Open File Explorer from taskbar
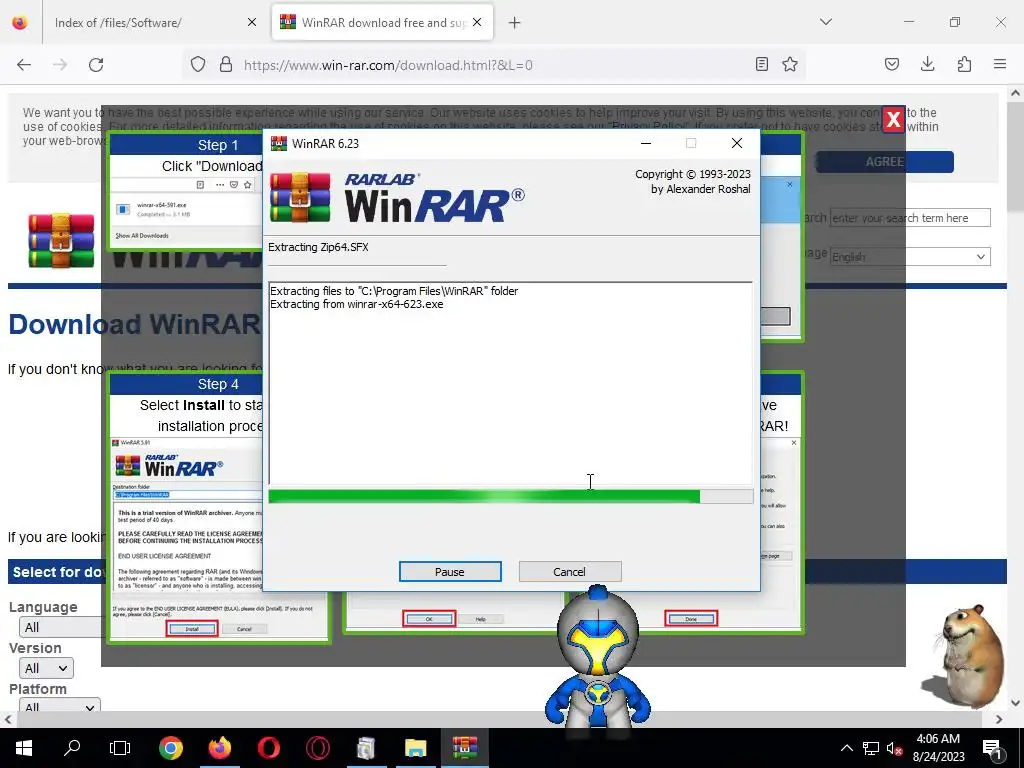Screen dimensions: 1024x768 (415, 748)
